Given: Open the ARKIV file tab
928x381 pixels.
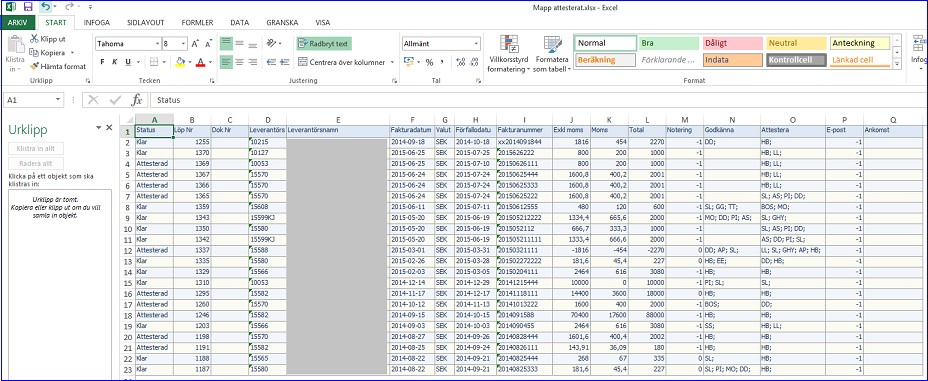Looking at the screenshot, I should (x=18, y=22).
